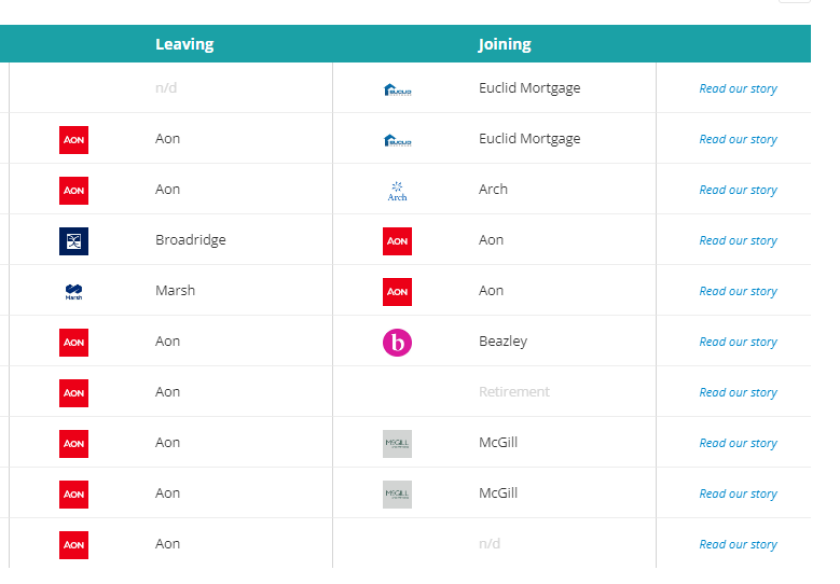Click the pink Beazley logo
This screenshot has height=584, width=840.
397,342
